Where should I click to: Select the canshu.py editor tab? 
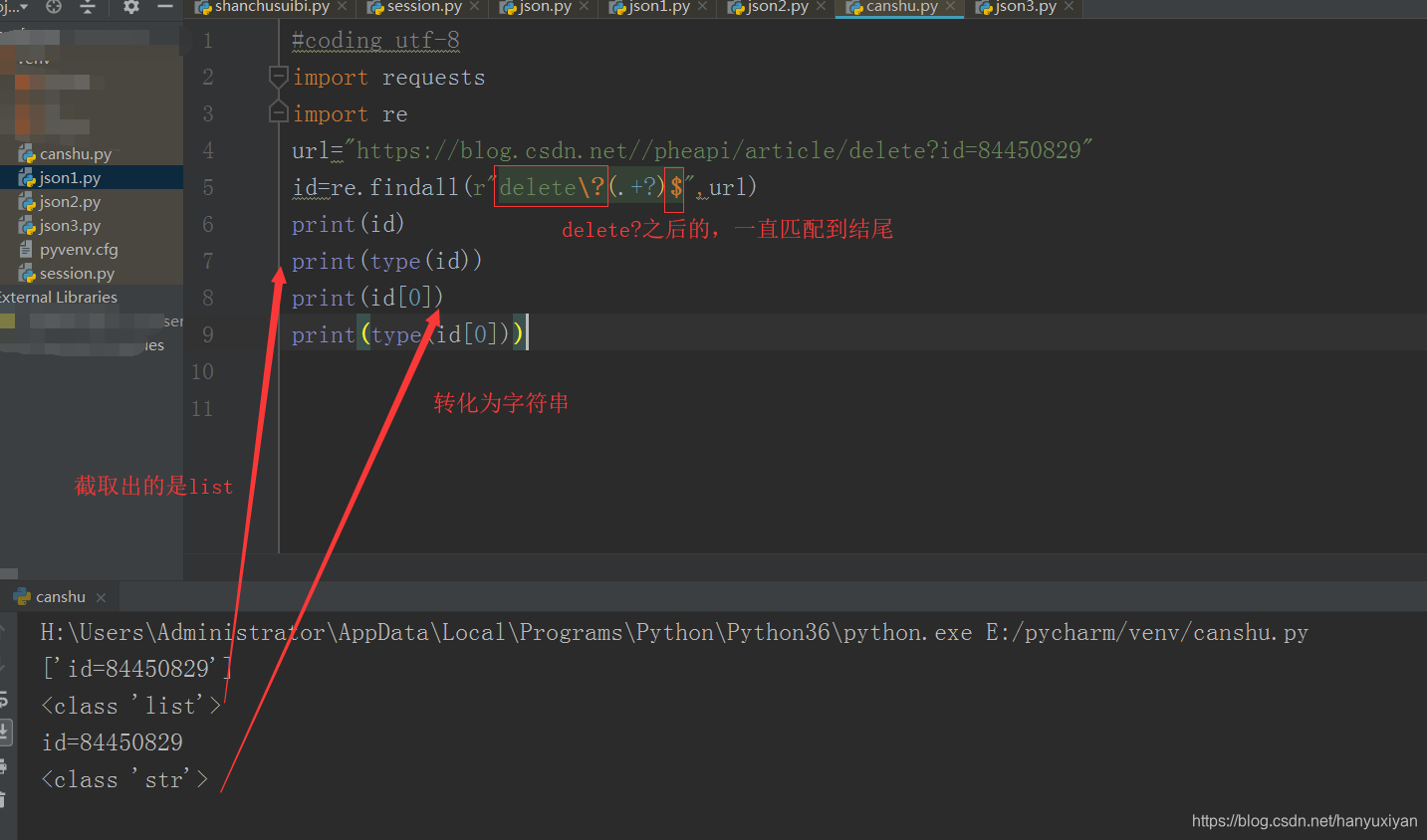[x=901, y=7]
